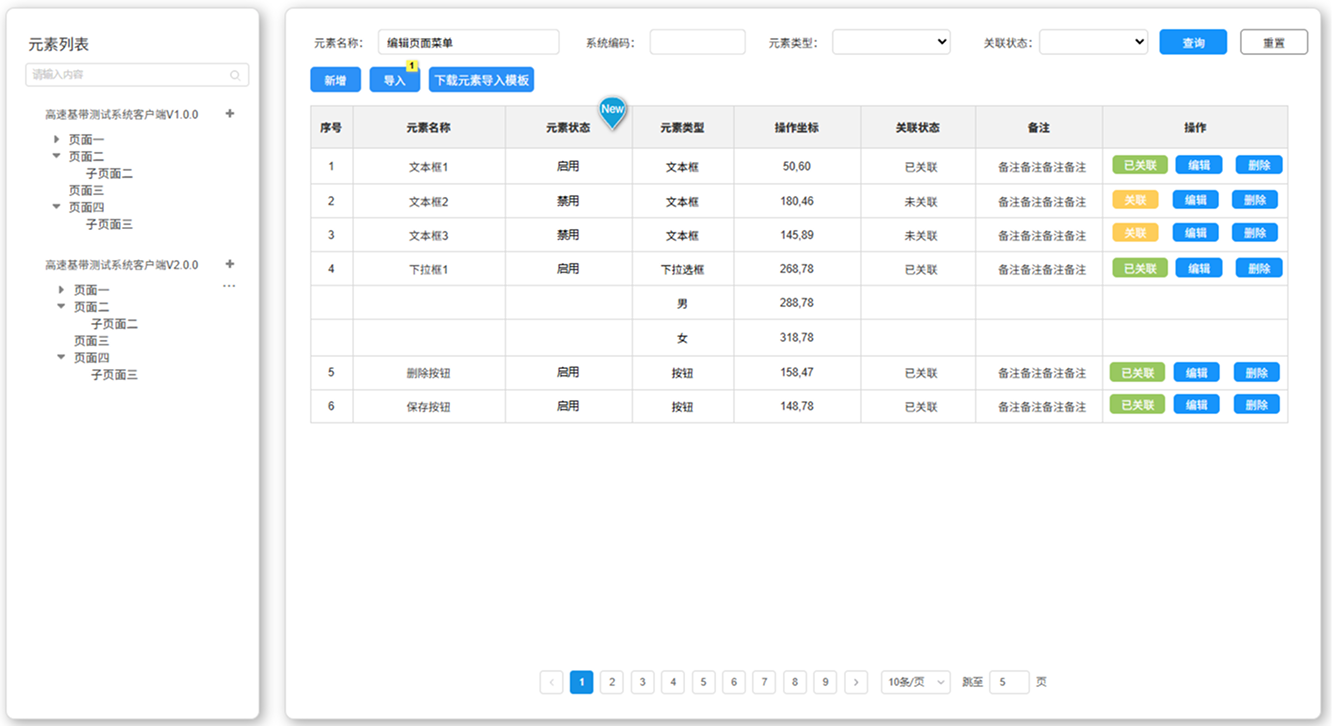Click 禁用 status in 文本框2 row
This screenshot has width=1332, height=726.
tap(568, 201)
